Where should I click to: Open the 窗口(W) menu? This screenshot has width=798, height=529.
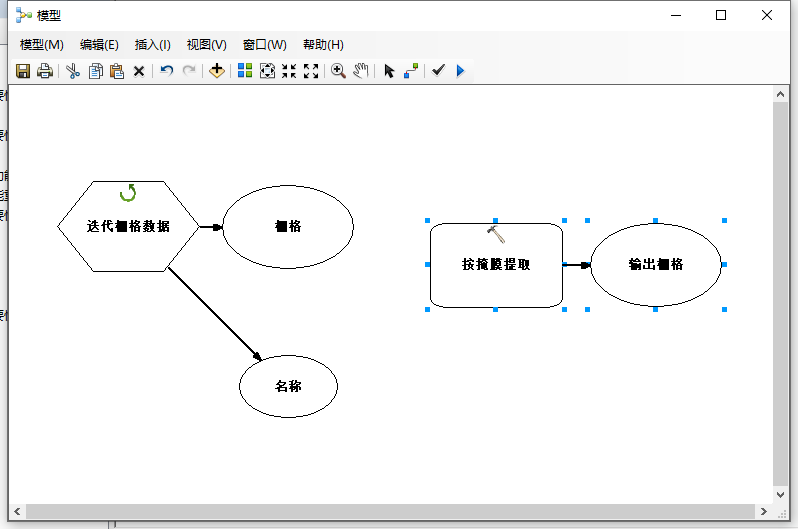pyautogui.click(x=265, y=45)
